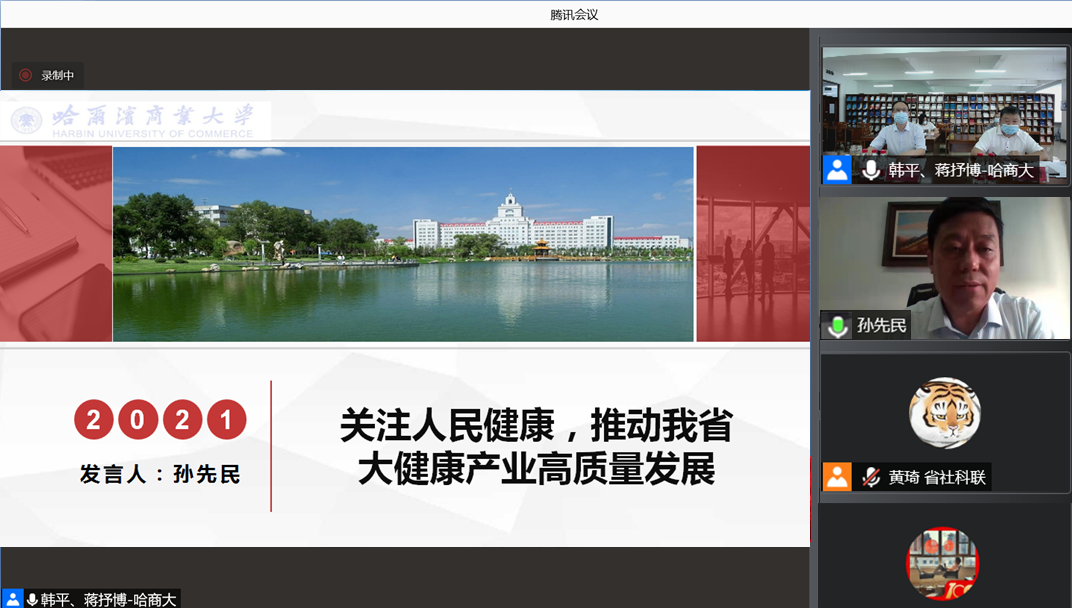The width and height of the screenshot is (1072, 608).
Task: Click the green microphone icon beside 孙先民
Action: (837, 326)
